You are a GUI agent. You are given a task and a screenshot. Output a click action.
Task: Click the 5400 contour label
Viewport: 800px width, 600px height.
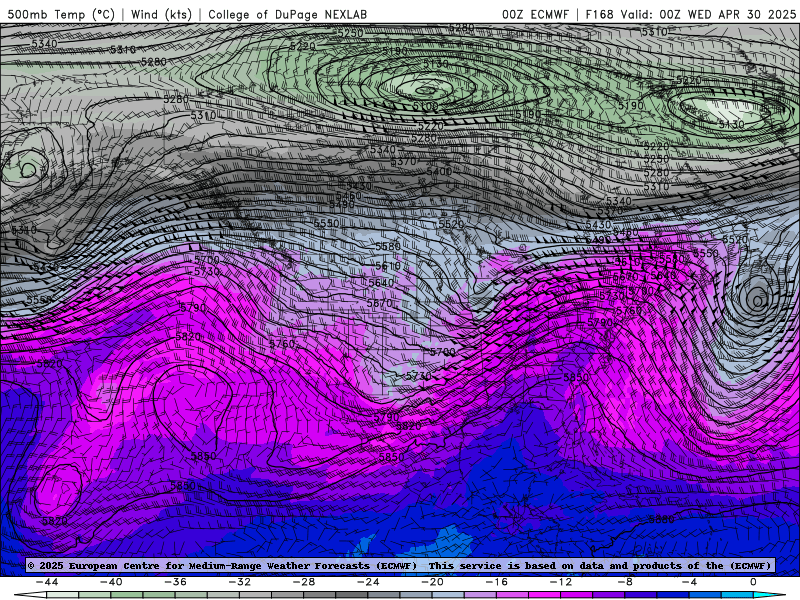point(439,171)
